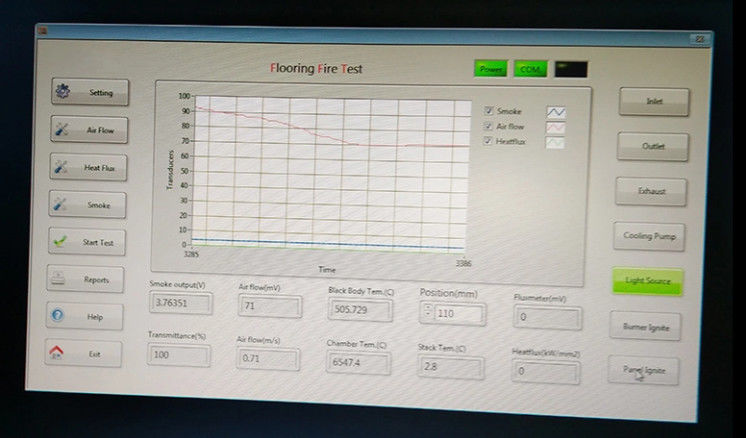The image size is (746, 438).
Task: Click the Setting gear icon
Action: 62,92
